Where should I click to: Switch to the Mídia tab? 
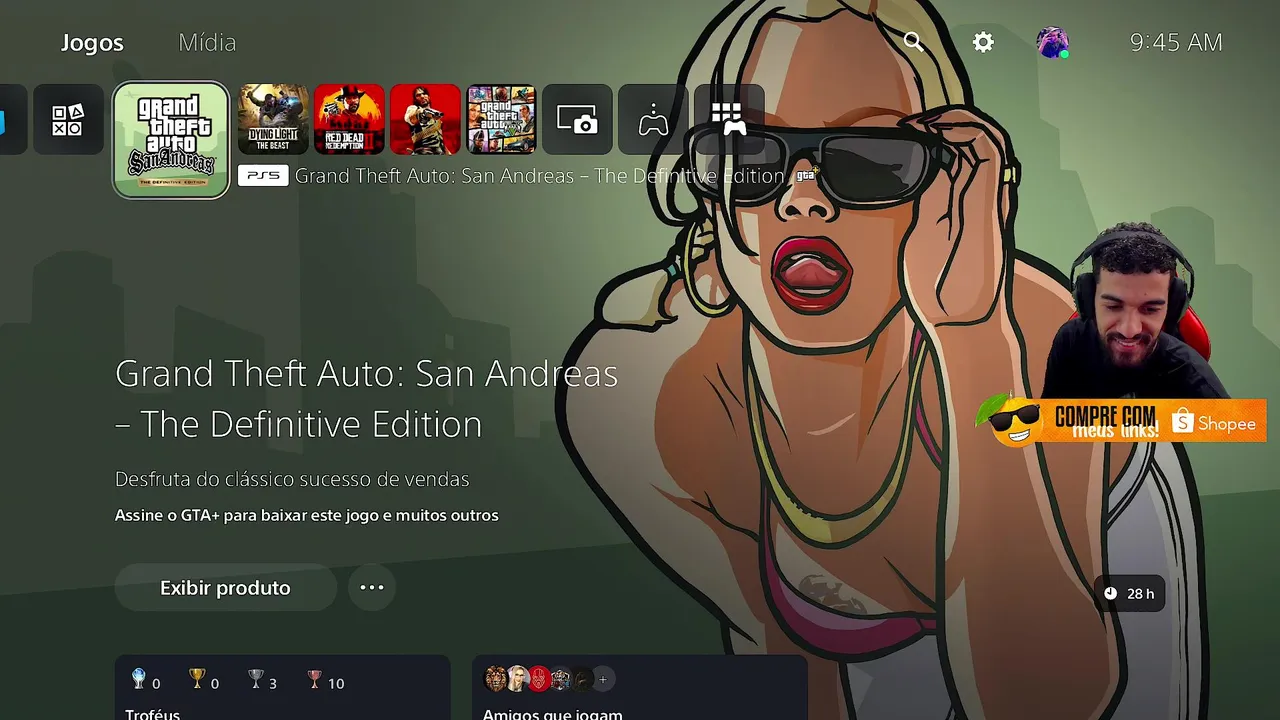207,43
